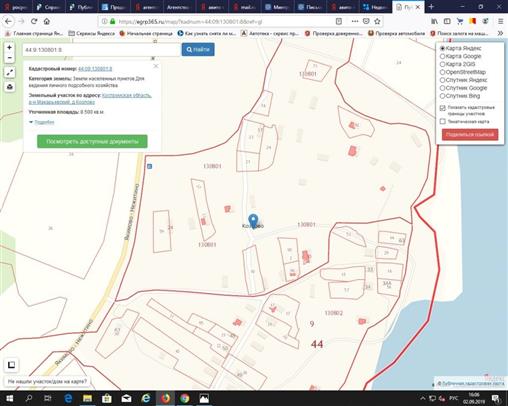Click the green view available documents button
Screen dimensions: 508x406
click(92, 141)
